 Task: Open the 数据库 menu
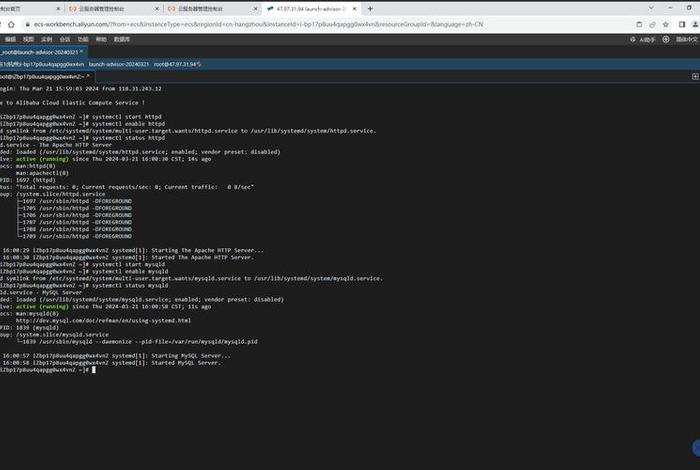[121, 39]
